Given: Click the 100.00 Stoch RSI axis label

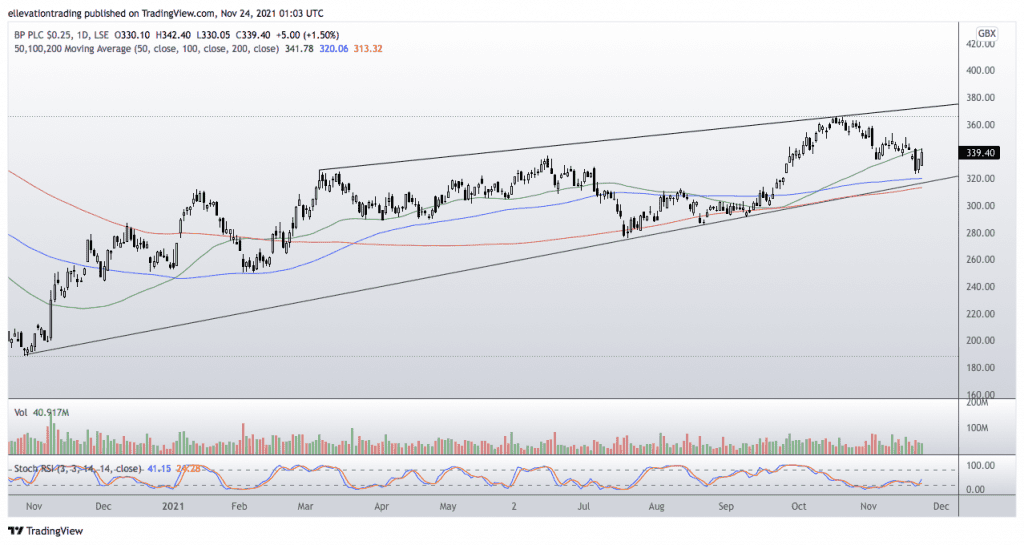Looking at the screenshot, I should pos(980,465).
